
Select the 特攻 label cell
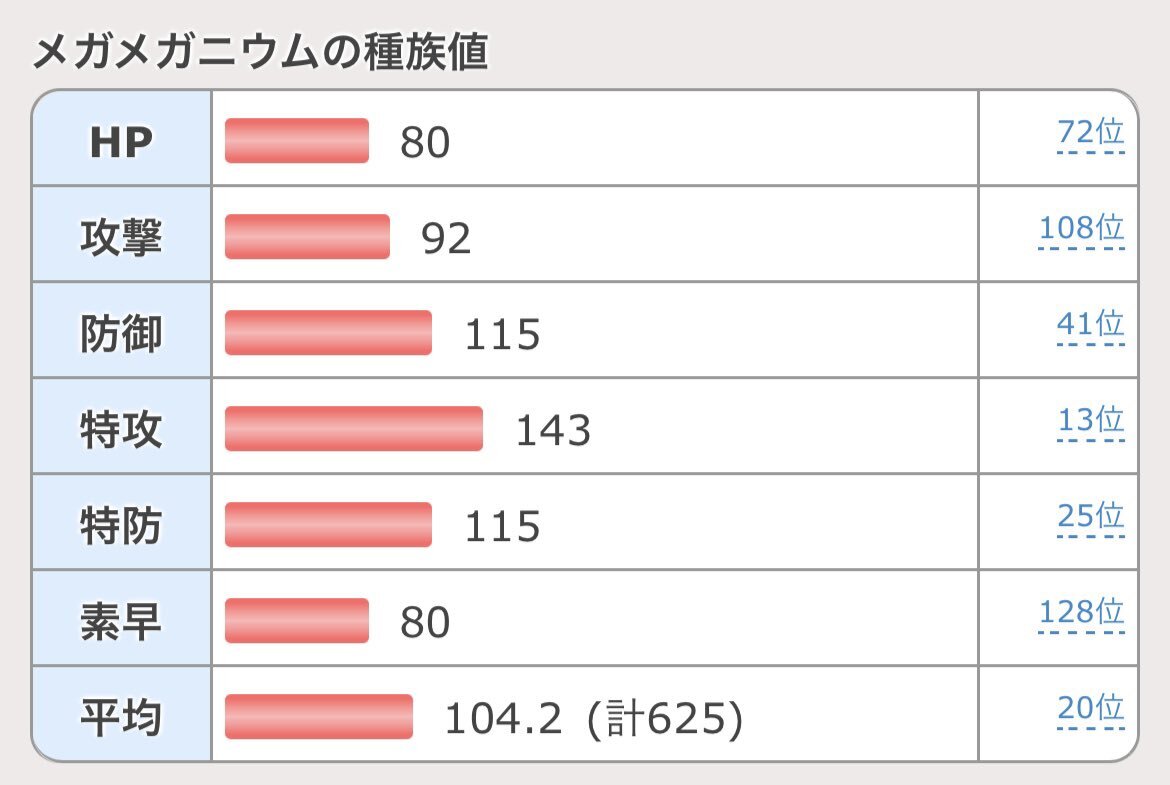click(x=121, y=430)
